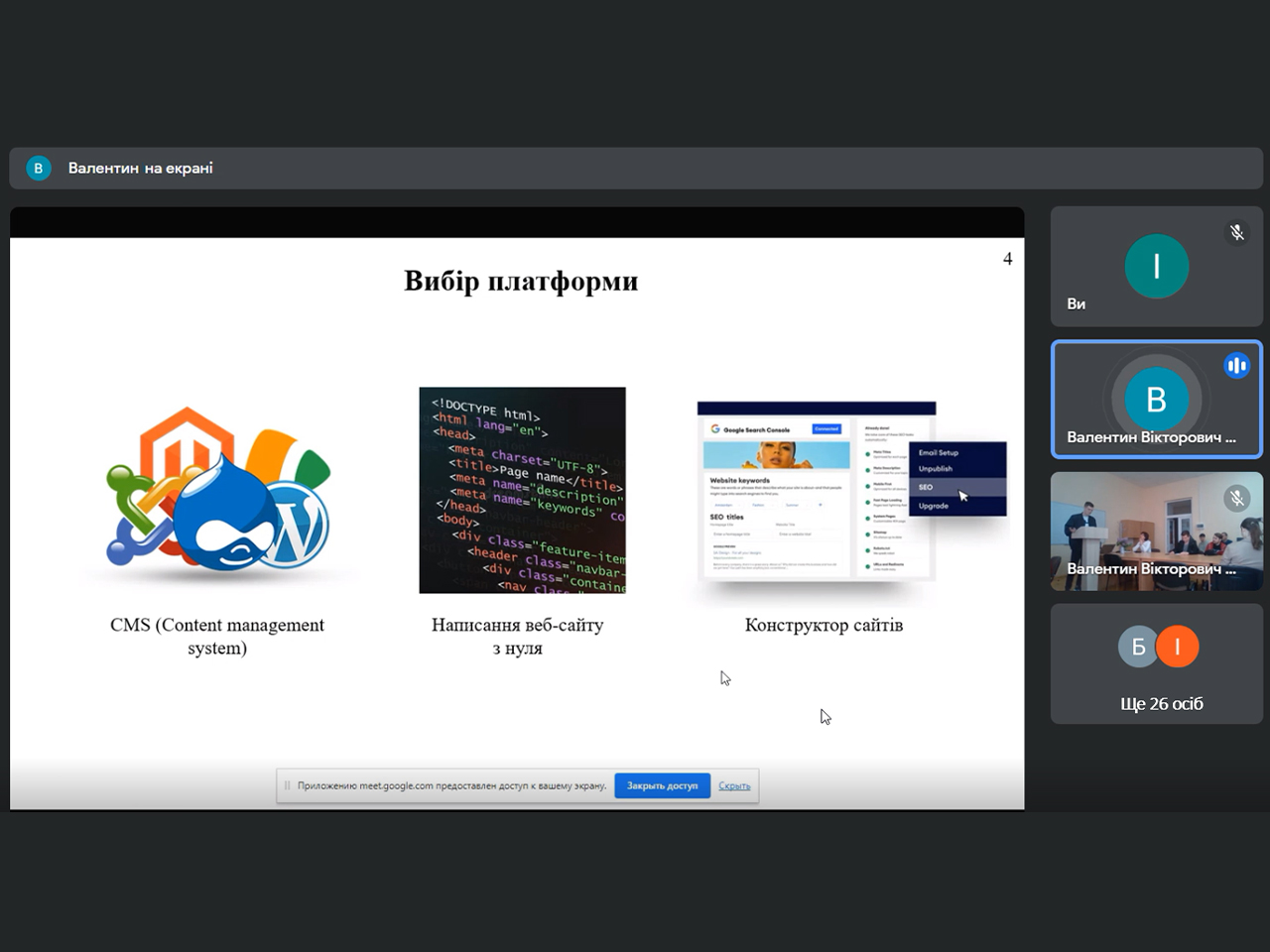Click the 'Валентин Вікторович' name label on speaking tile

[x=1151, y=437]
